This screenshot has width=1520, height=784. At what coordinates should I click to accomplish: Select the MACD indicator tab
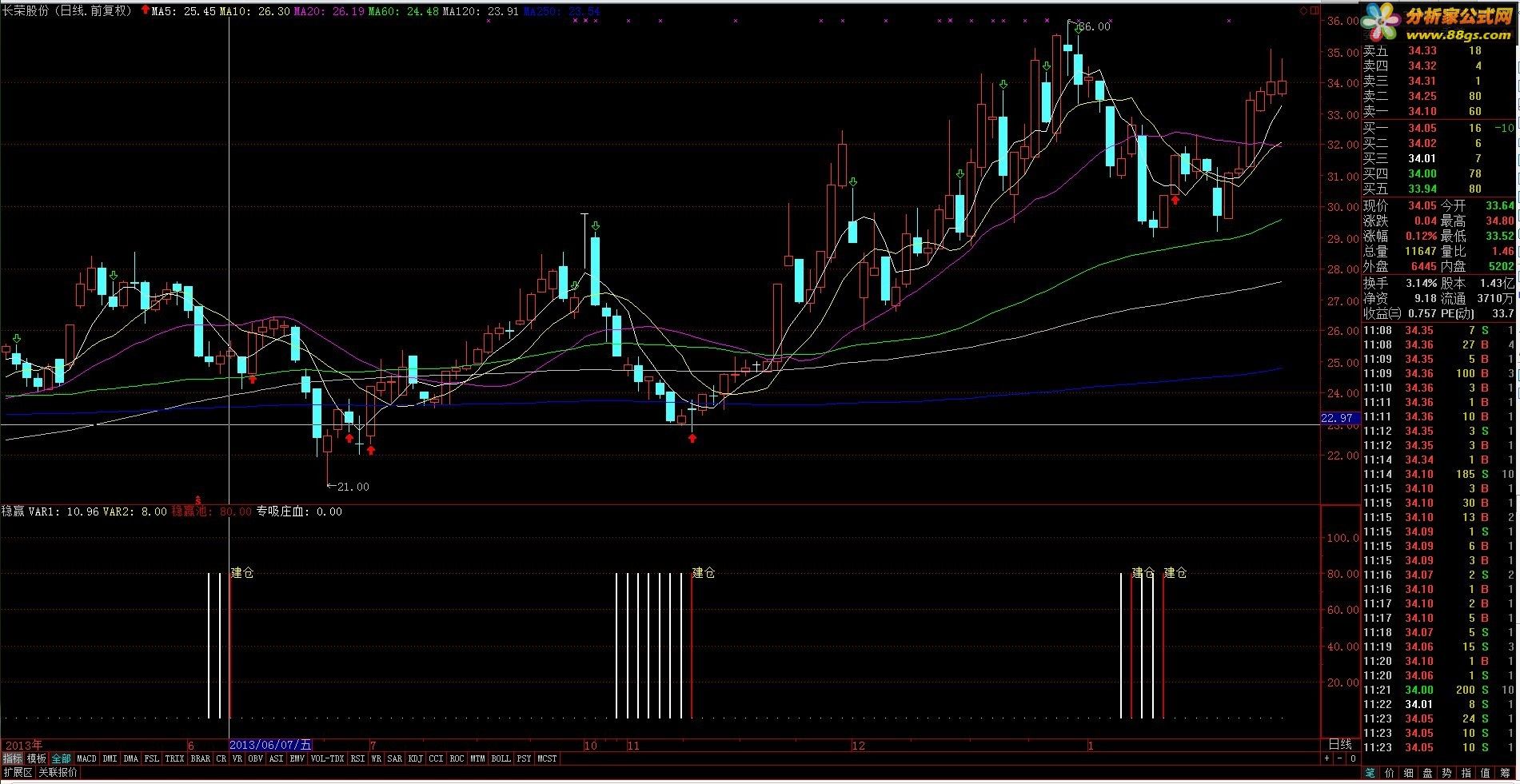pyautogui.click(x=86, y=758)
